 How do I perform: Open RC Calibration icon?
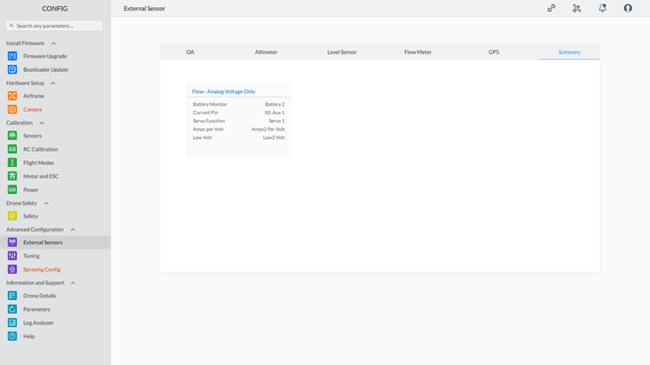tap(12, 149)
